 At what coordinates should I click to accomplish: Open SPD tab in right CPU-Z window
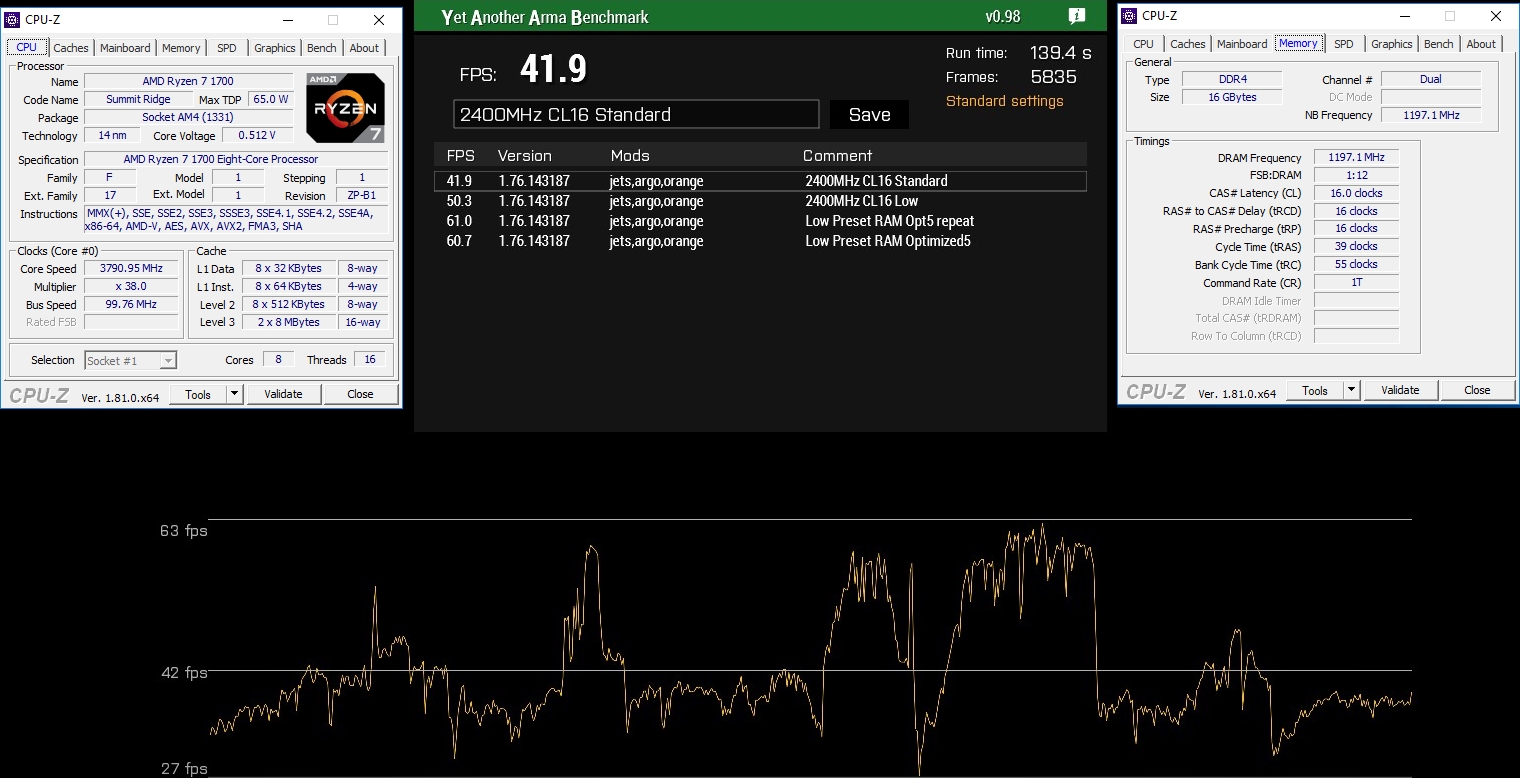1344,44
